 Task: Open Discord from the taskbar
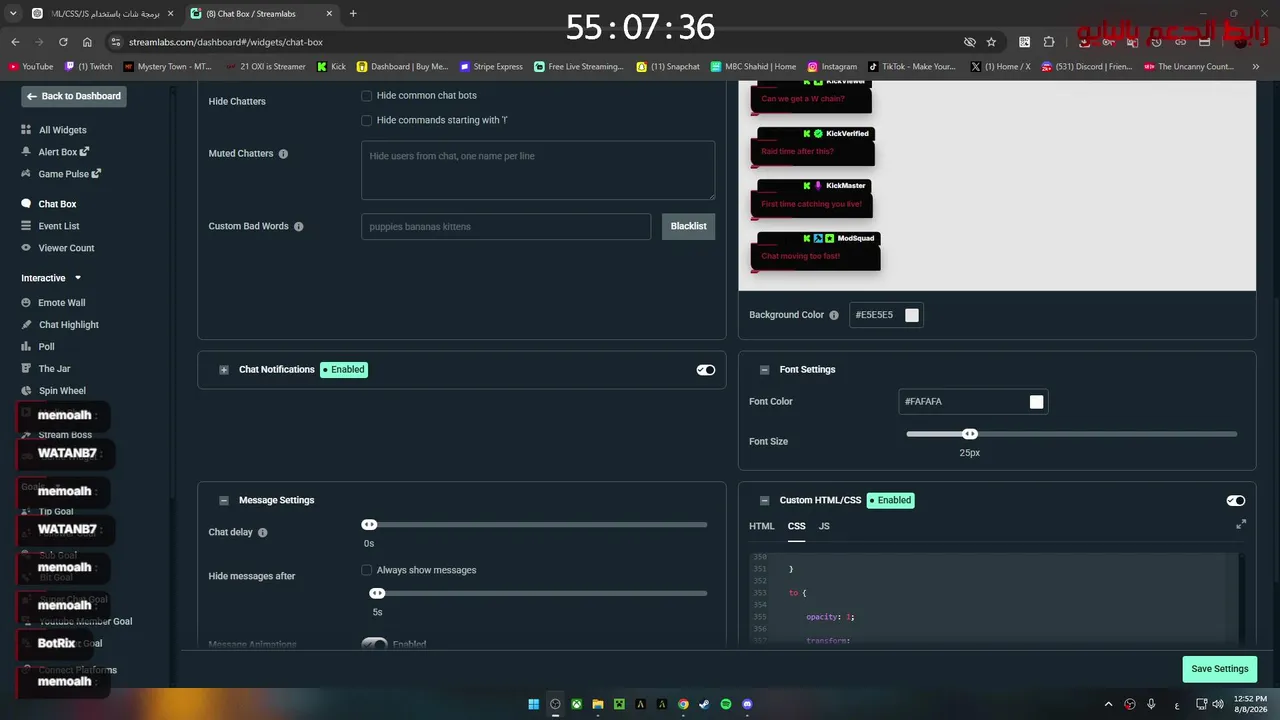748,704
